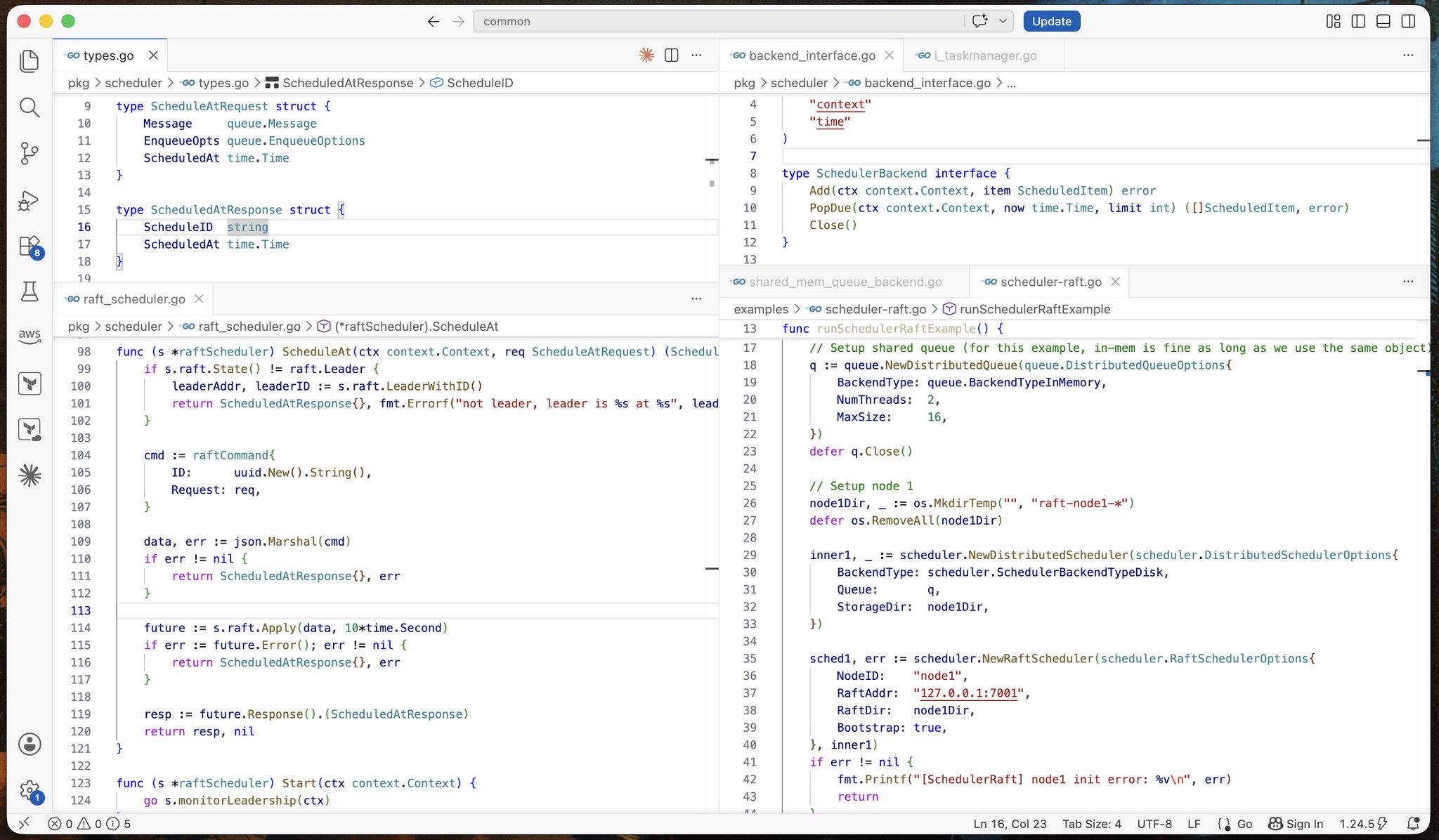Open the AWS toolkit view
The width and height of the screenshot is (1439, 840).
pyautogui.click(x=30, y=335)
